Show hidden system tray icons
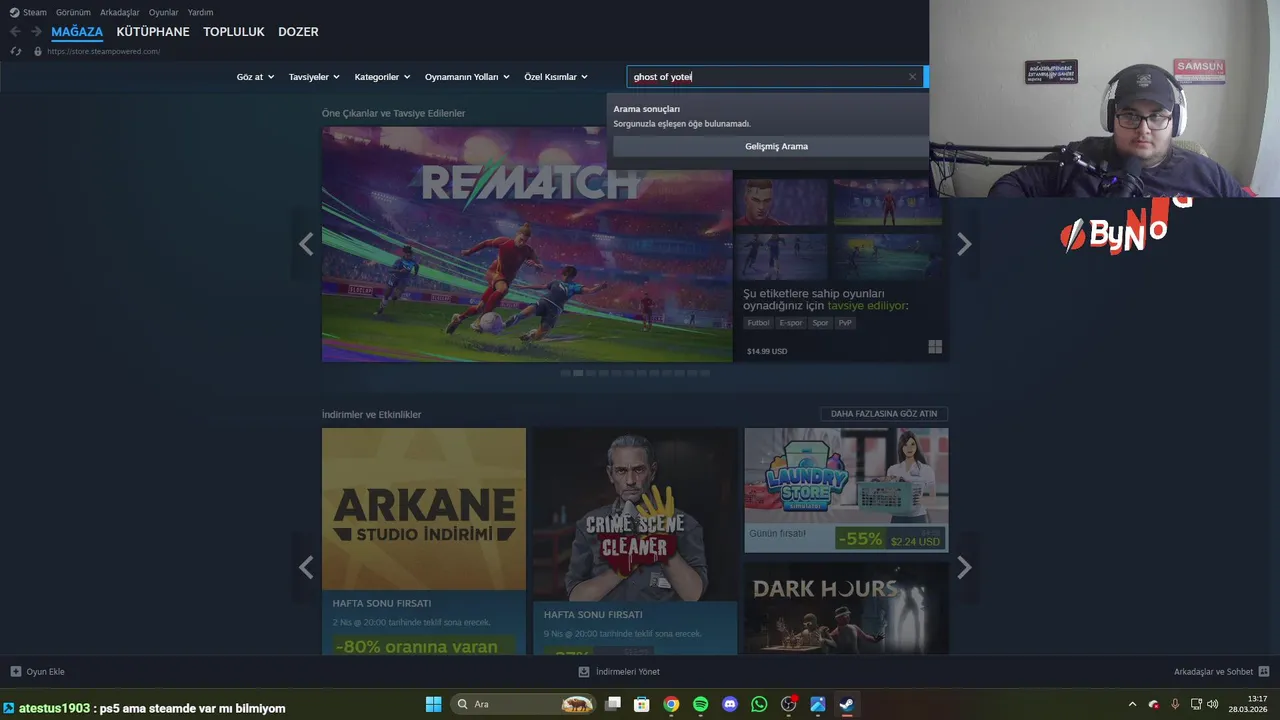 pyautogui.click(x=1132, y=704)
